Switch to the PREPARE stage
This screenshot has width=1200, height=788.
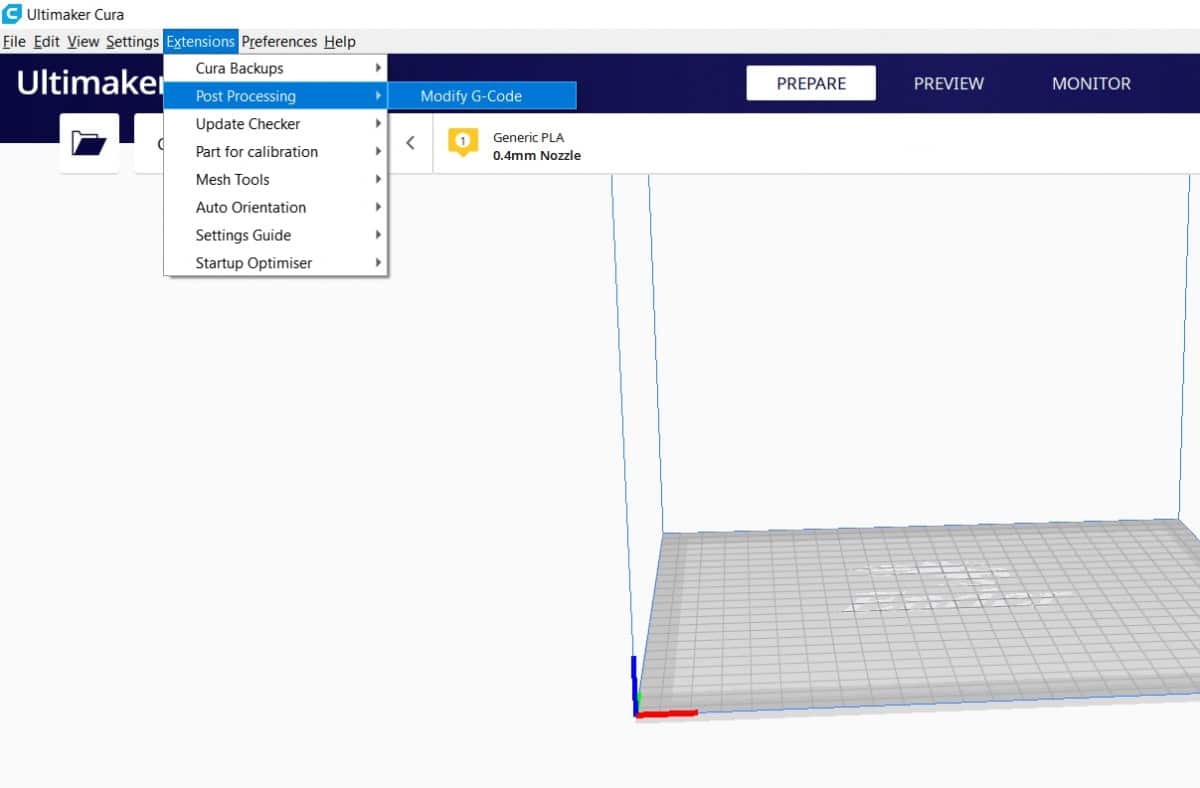click(x=811, y=84)
